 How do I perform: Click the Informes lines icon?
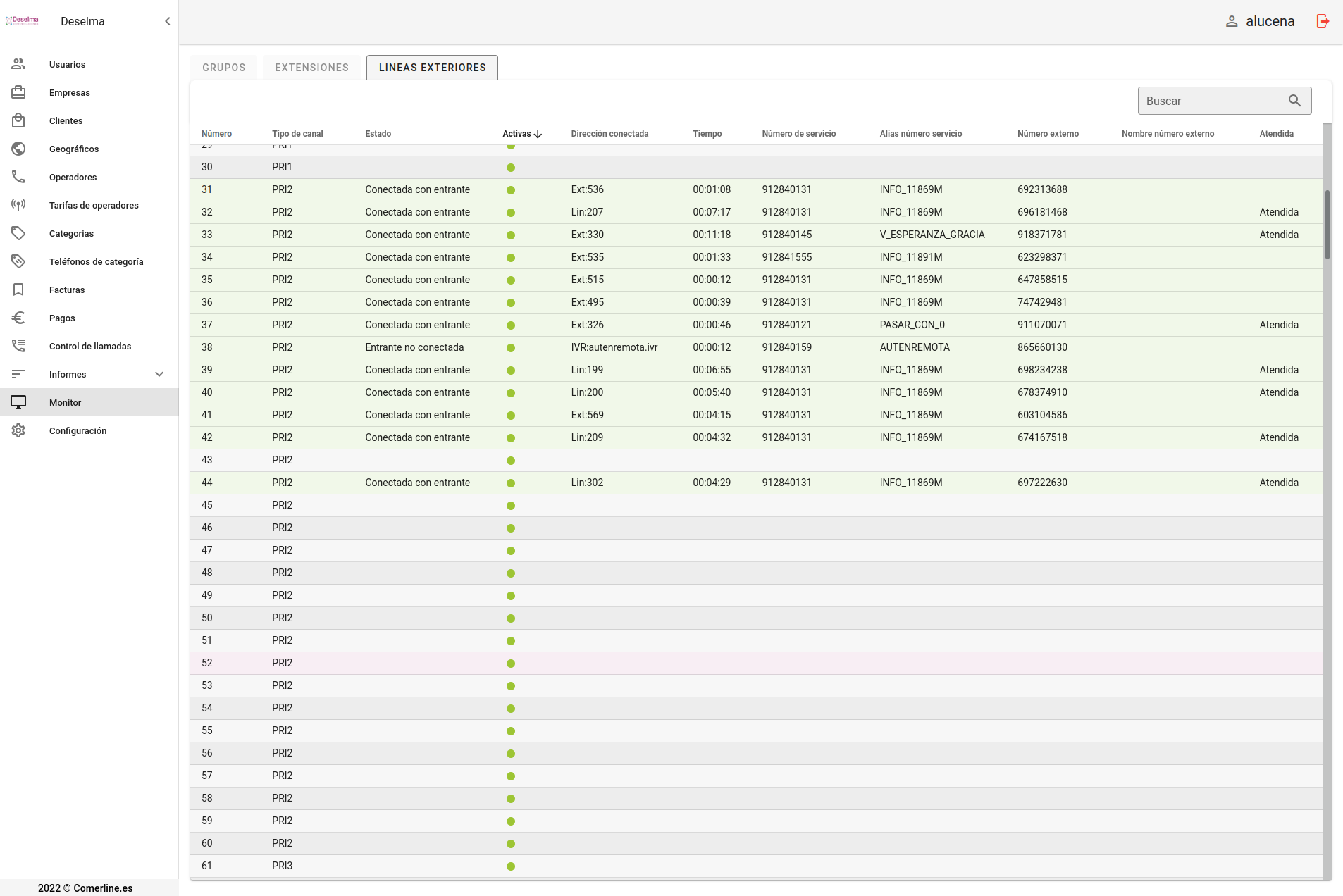pos(18,374)
